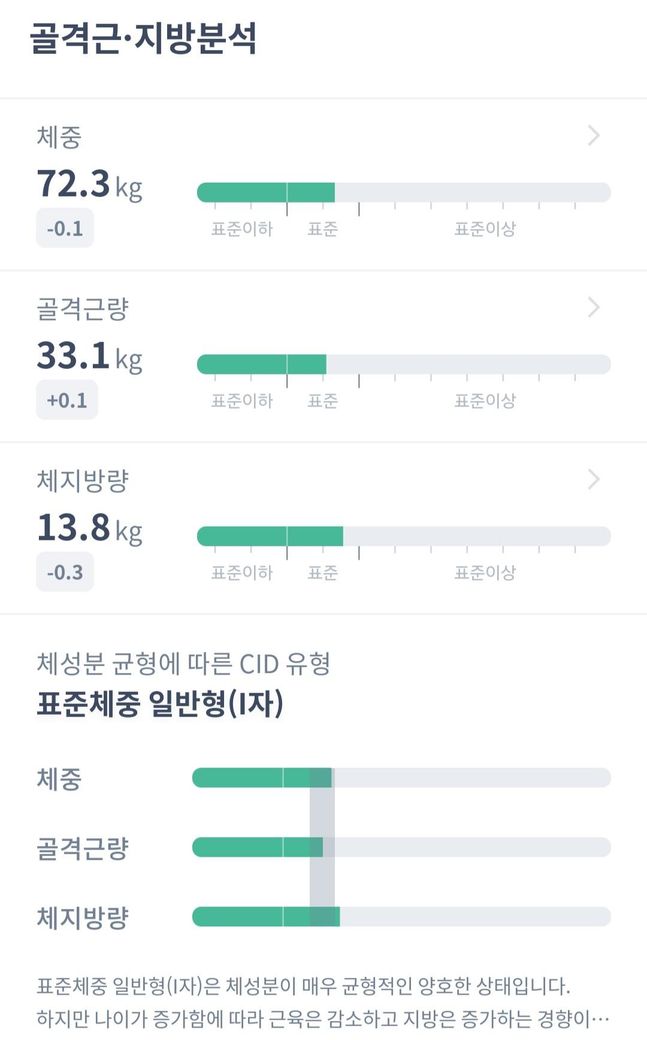This screenshot has width=647, height=1040.
Task: Click the 골격근량 range bar in top section
Action: (x=403, y=365)
